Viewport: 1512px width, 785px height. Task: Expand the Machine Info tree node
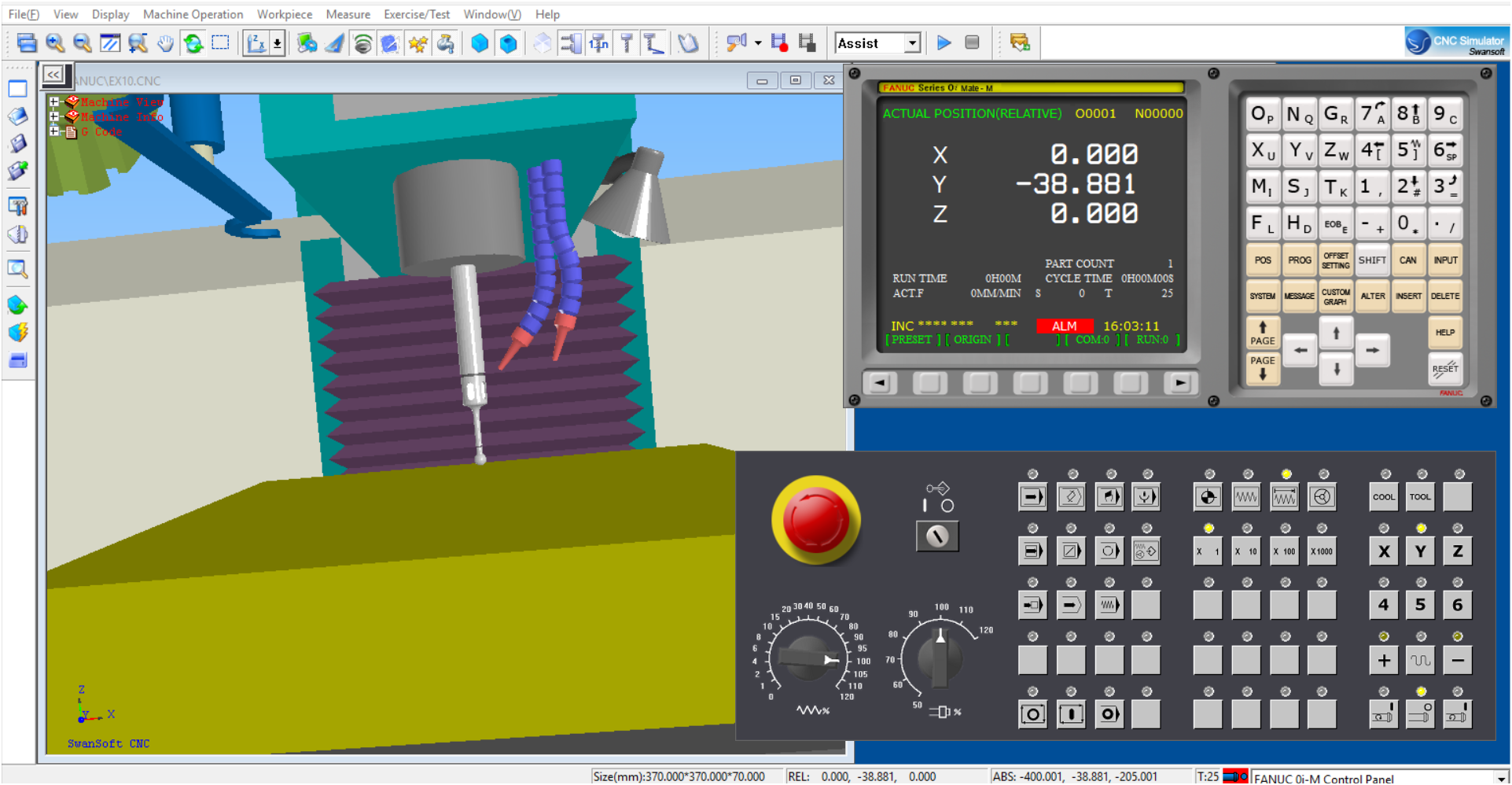[x=54, y=116]
